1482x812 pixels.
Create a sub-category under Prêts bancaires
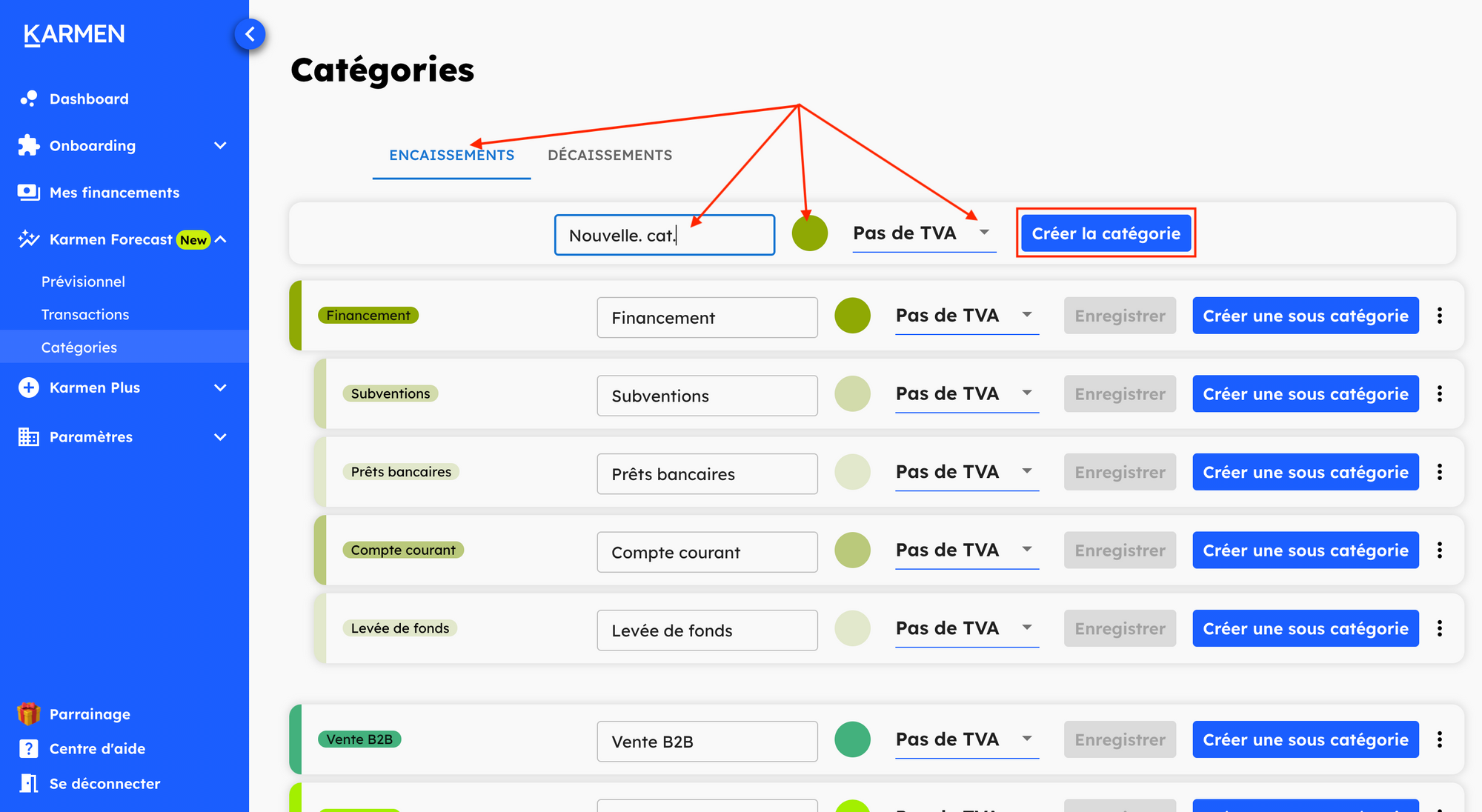coord(1305,472)
